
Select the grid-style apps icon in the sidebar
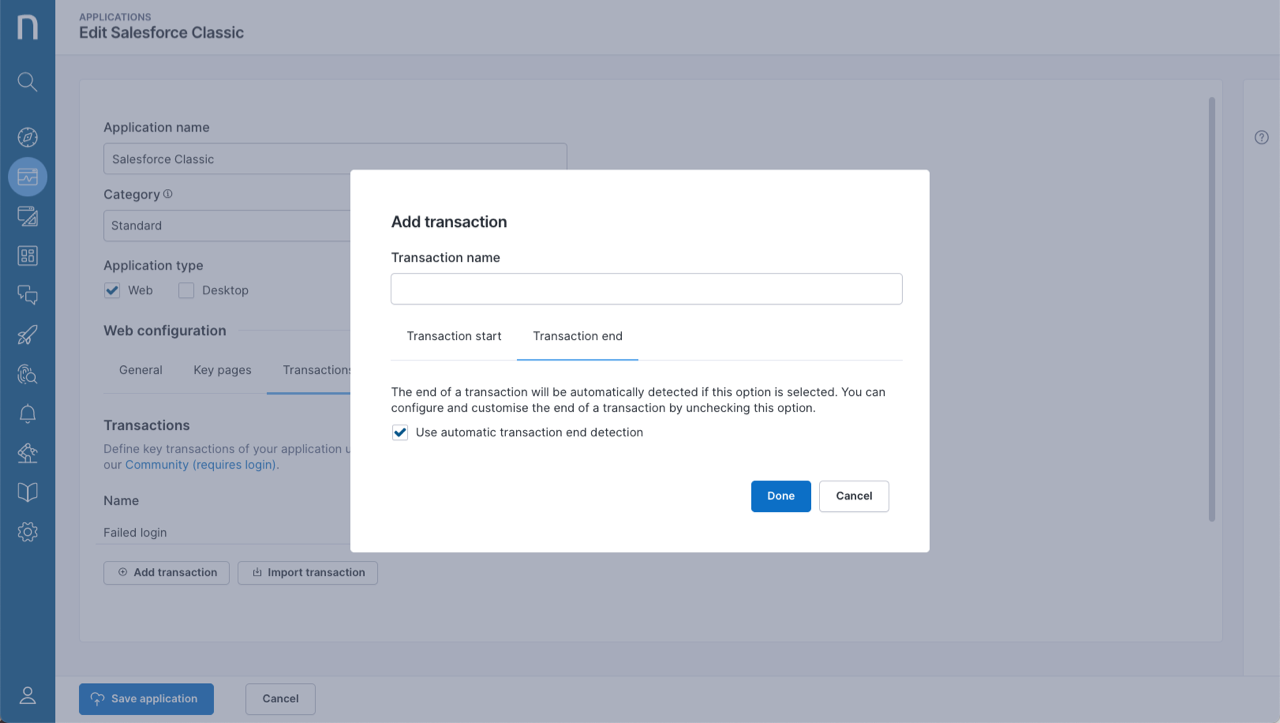click(x=27, y=256)
